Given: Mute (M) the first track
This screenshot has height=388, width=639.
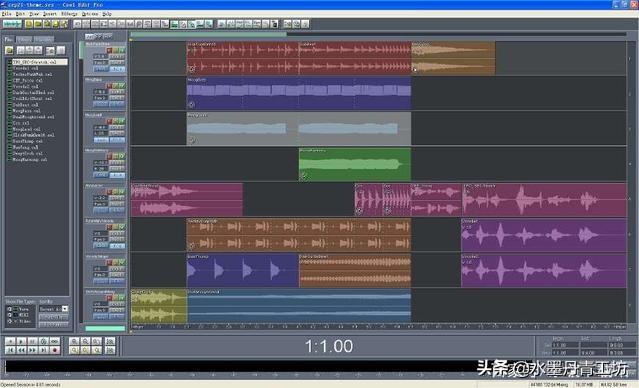Looking at the screenshot, I should pos(122,51).
